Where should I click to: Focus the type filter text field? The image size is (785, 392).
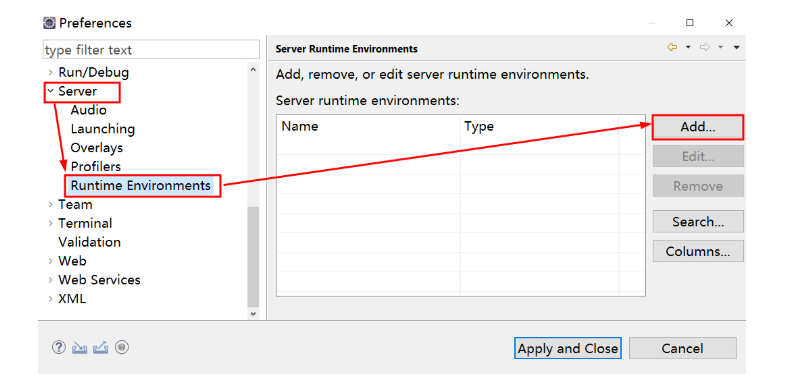coord(151,50)
